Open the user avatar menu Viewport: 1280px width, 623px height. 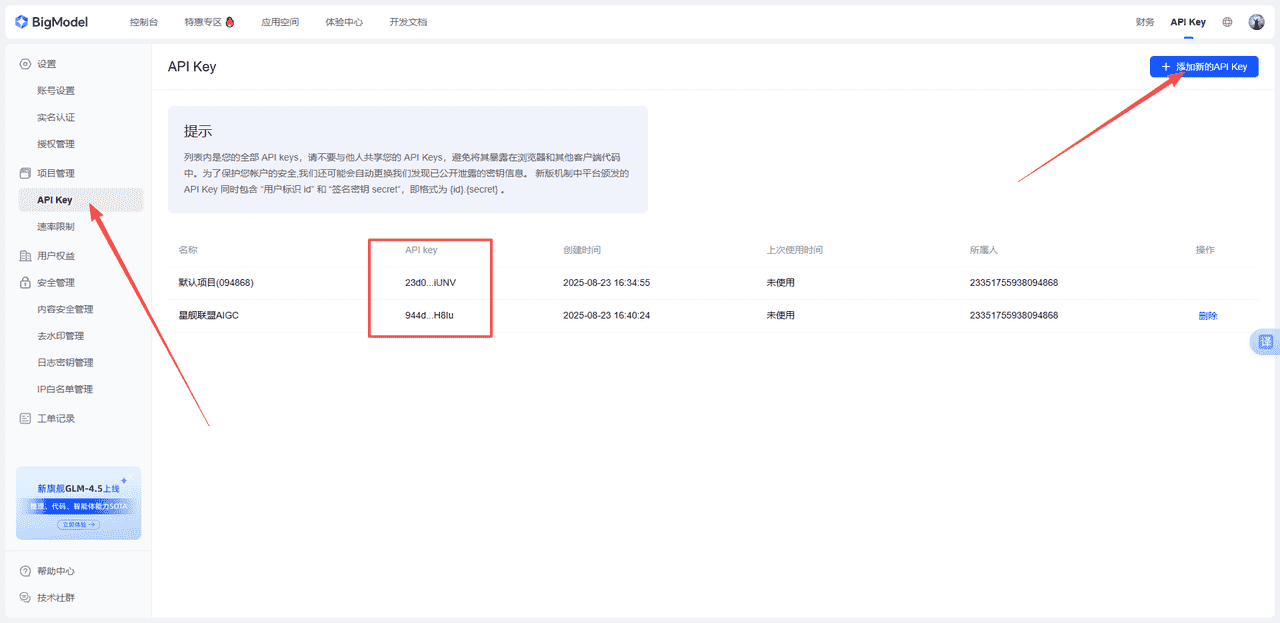click(x=1256, y=21)
